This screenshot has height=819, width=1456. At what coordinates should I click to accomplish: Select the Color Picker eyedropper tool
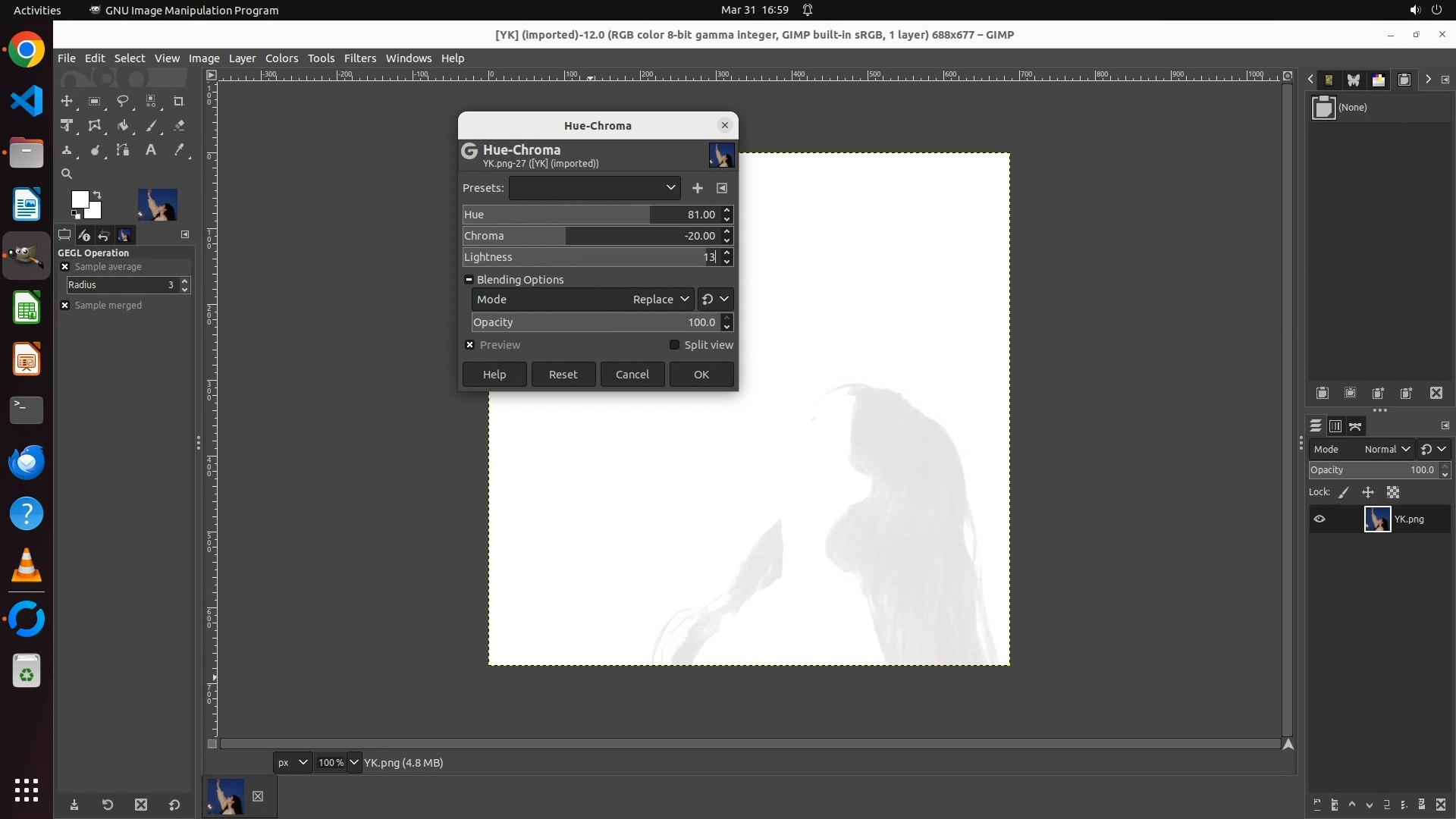coord(179,150)
